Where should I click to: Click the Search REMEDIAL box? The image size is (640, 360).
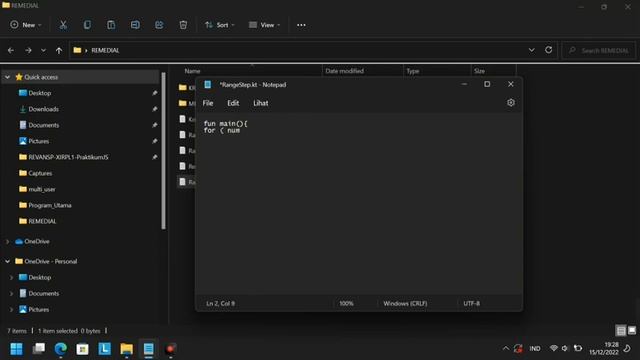click(598, 50)
